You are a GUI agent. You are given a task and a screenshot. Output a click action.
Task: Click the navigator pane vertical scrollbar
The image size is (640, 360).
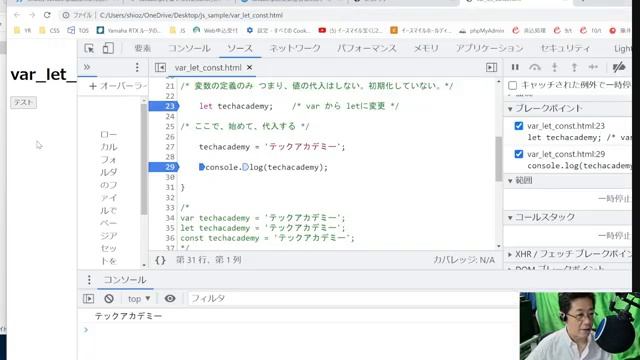144,159
